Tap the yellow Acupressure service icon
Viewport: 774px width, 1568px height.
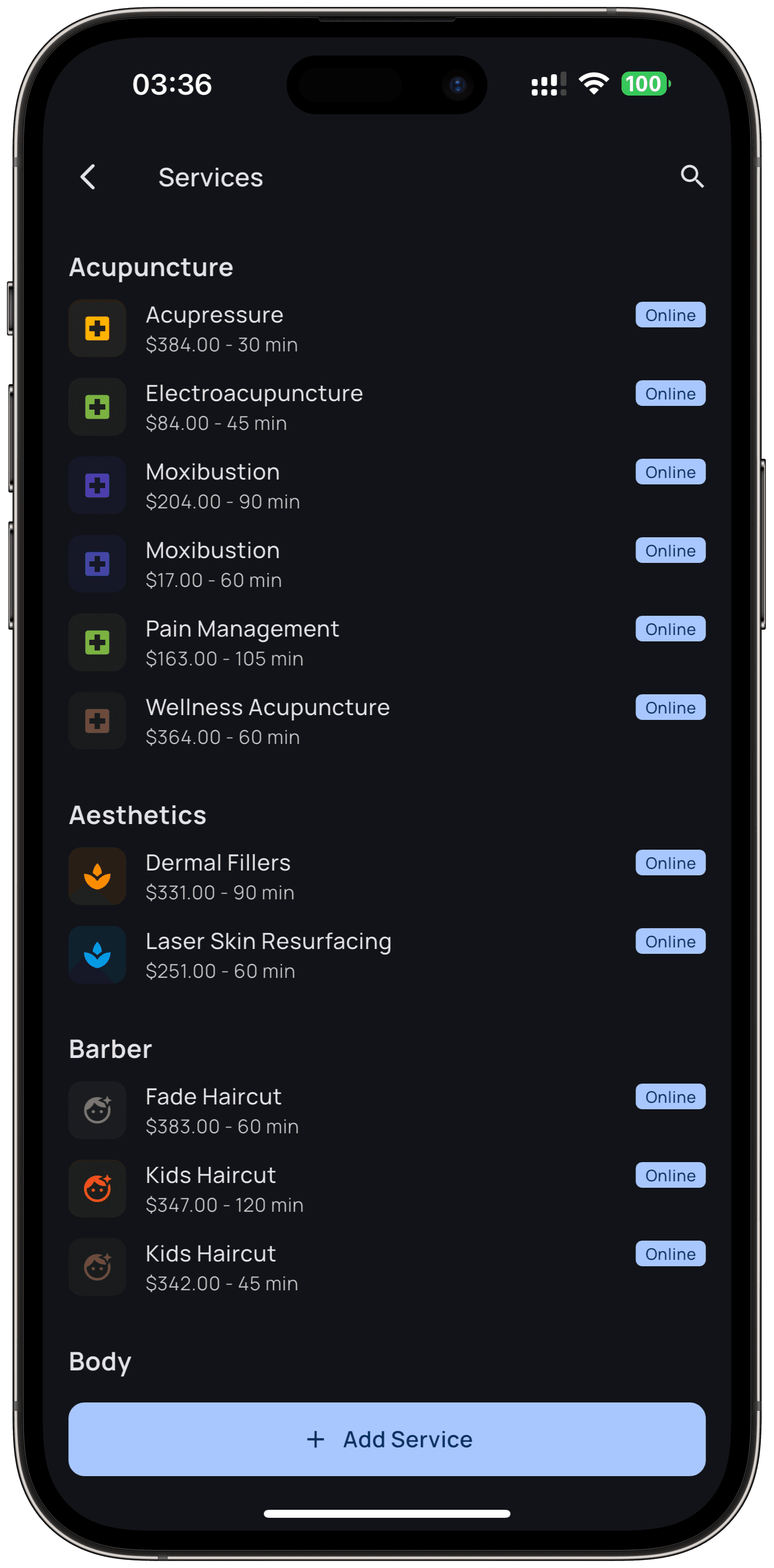pyautogui.click(x=97, y=328)
